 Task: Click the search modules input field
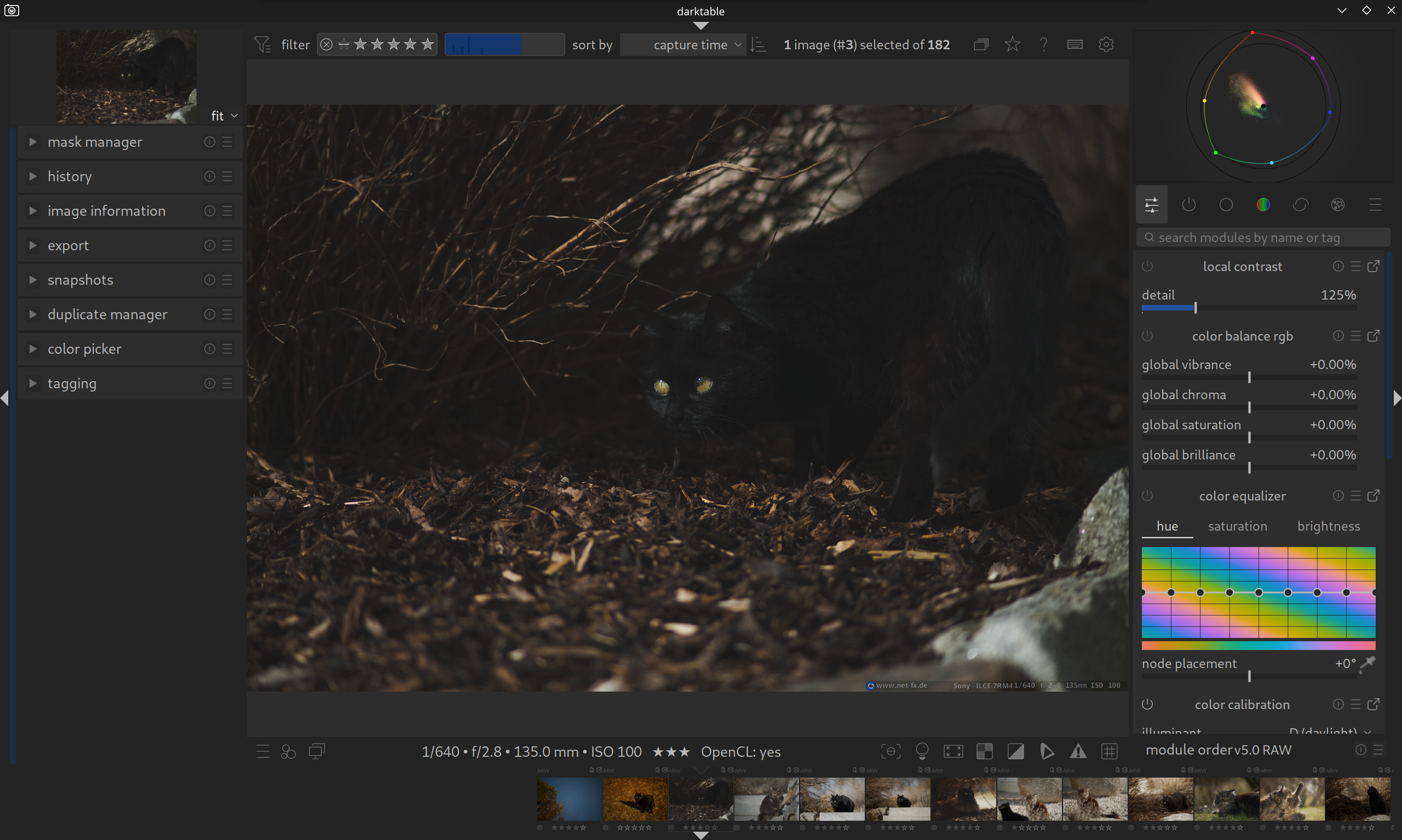click(1262, 238)
